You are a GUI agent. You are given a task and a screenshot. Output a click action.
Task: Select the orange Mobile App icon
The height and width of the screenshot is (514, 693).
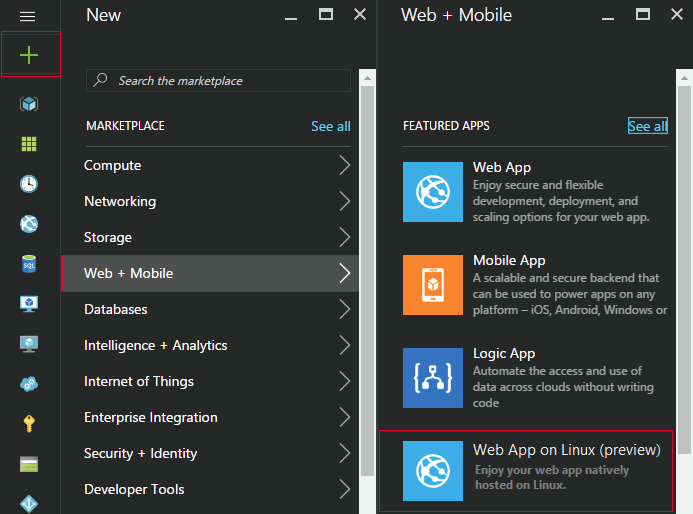(x=433, y=285)
